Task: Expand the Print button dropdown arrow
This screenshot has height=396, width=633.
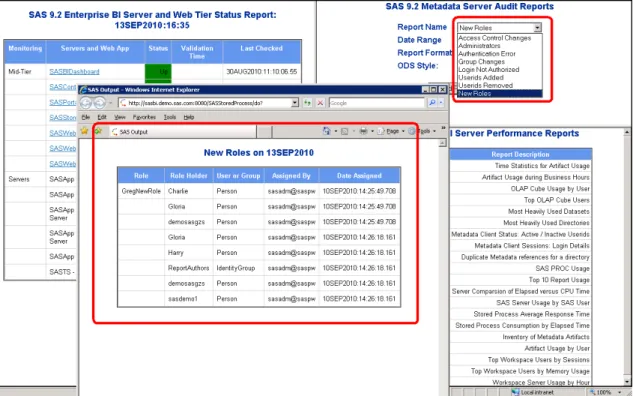Action: coord(372,131)
